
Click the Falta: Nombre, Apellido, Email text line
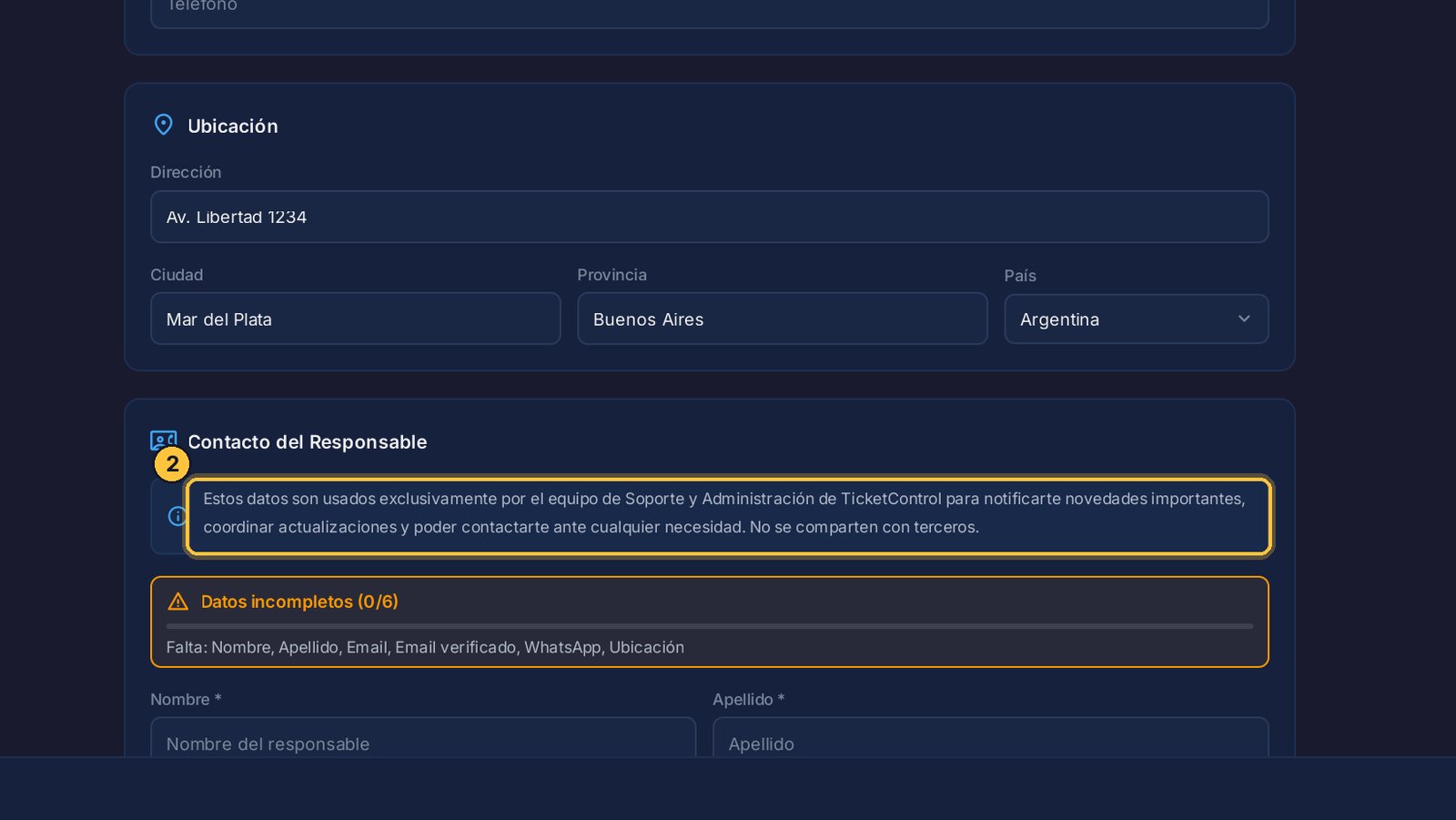(425, 647)
